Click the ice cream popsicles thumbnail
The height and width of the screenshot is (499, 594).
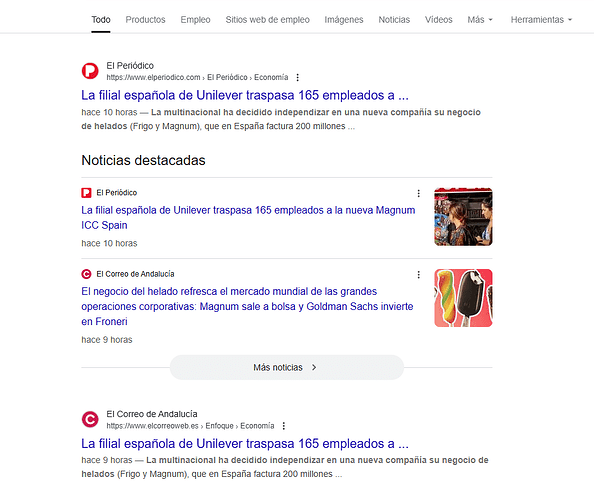(x=463, y=298)
